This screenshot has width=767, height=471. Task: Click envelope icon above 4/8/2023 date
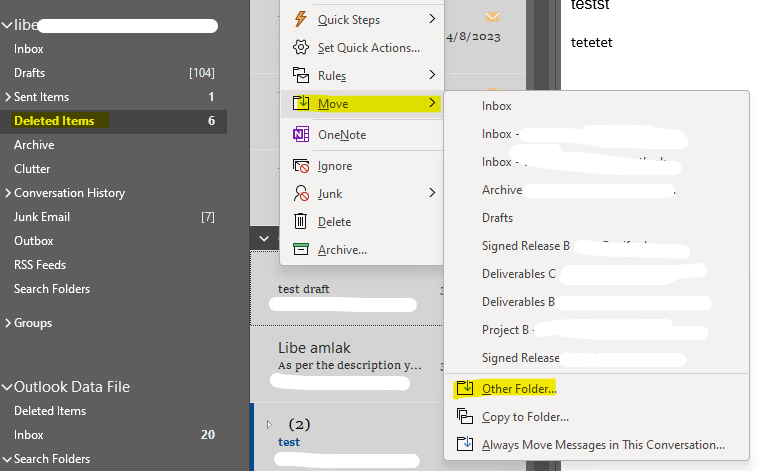pos(493,18)
